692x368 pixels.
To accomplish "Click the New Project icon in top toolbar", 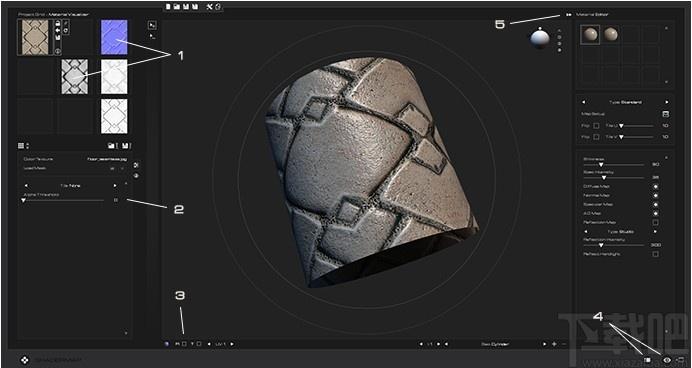I will [168, 7].
